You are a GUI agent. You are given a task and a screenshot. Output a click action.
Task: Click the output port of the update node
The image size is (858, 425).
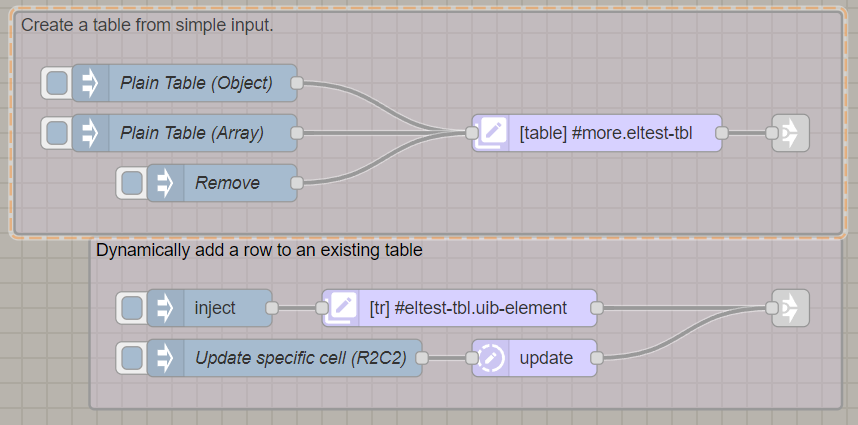click(x=597, y=357)
